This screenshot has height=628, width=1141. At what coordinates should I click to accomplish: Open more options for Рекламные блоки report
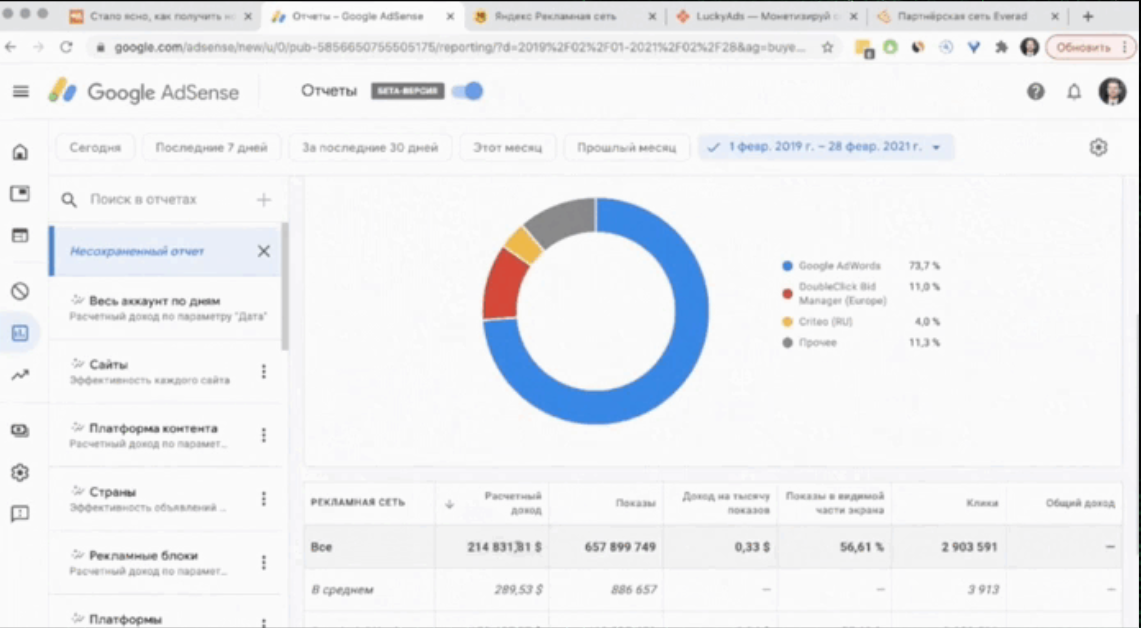263,563
